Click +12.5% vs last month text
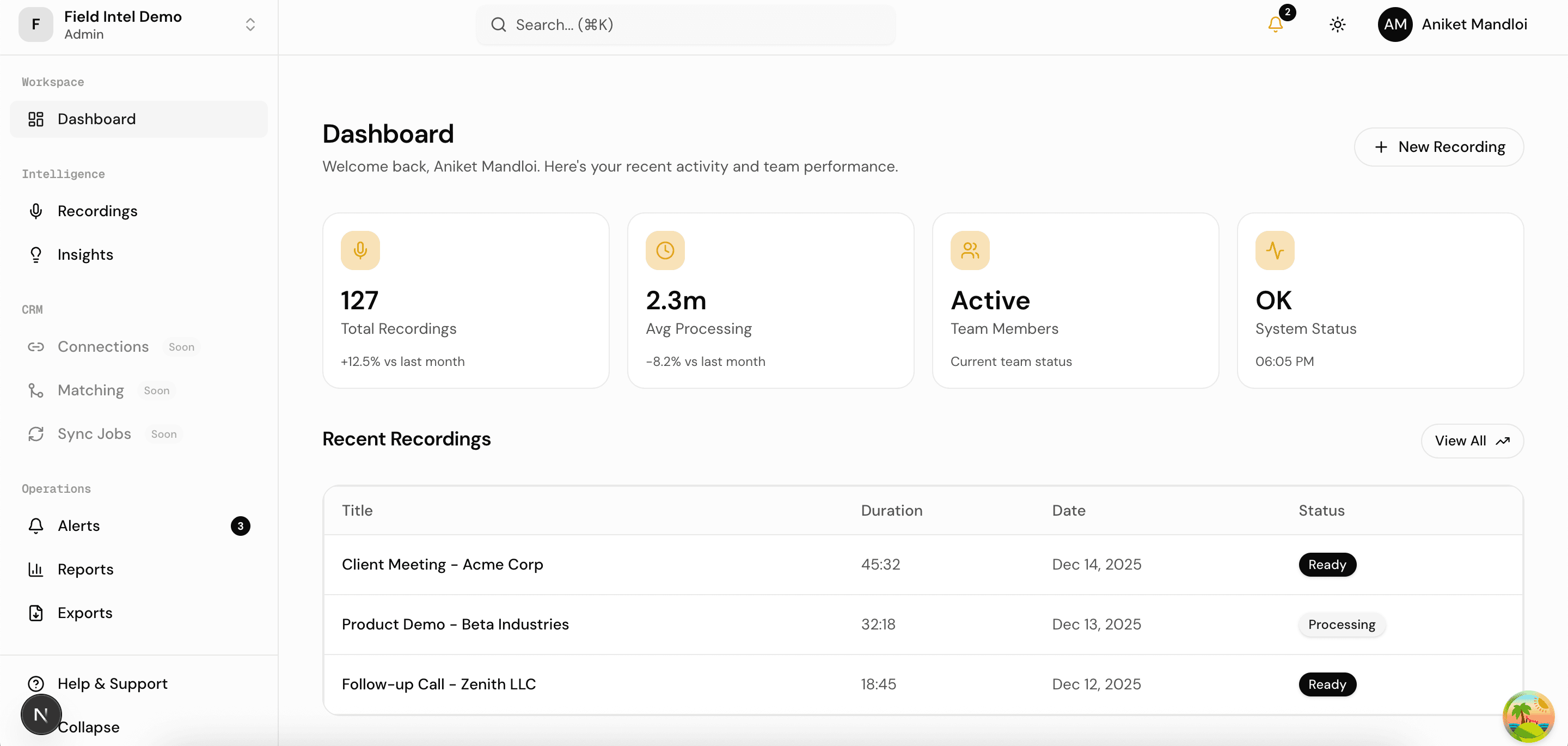 click(402, 361)
